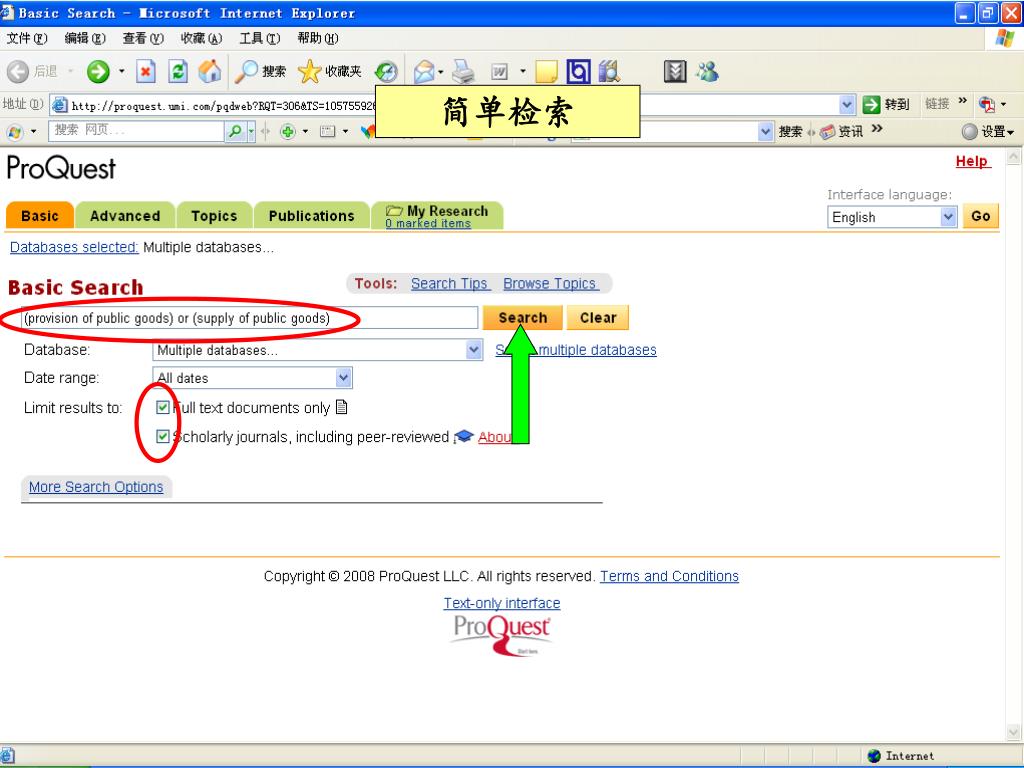Screen dimensions: 1024x768
Task: Refresh the page using green refresh icon
Action: 178,71
